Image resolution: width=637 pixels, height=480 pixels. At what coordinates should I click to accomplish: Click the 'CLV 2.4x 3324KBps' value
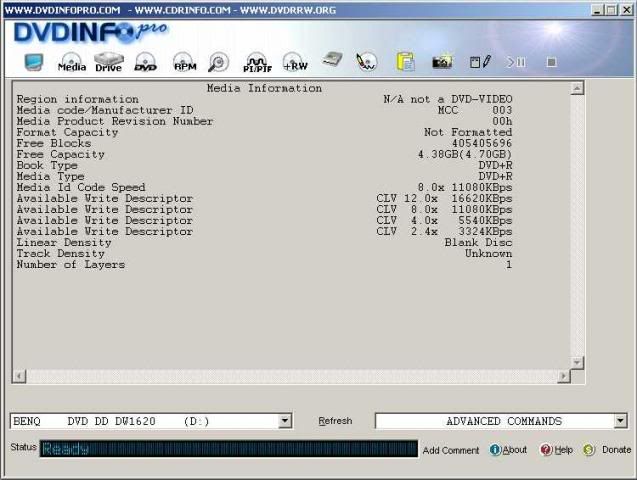(x=444, y=231)
